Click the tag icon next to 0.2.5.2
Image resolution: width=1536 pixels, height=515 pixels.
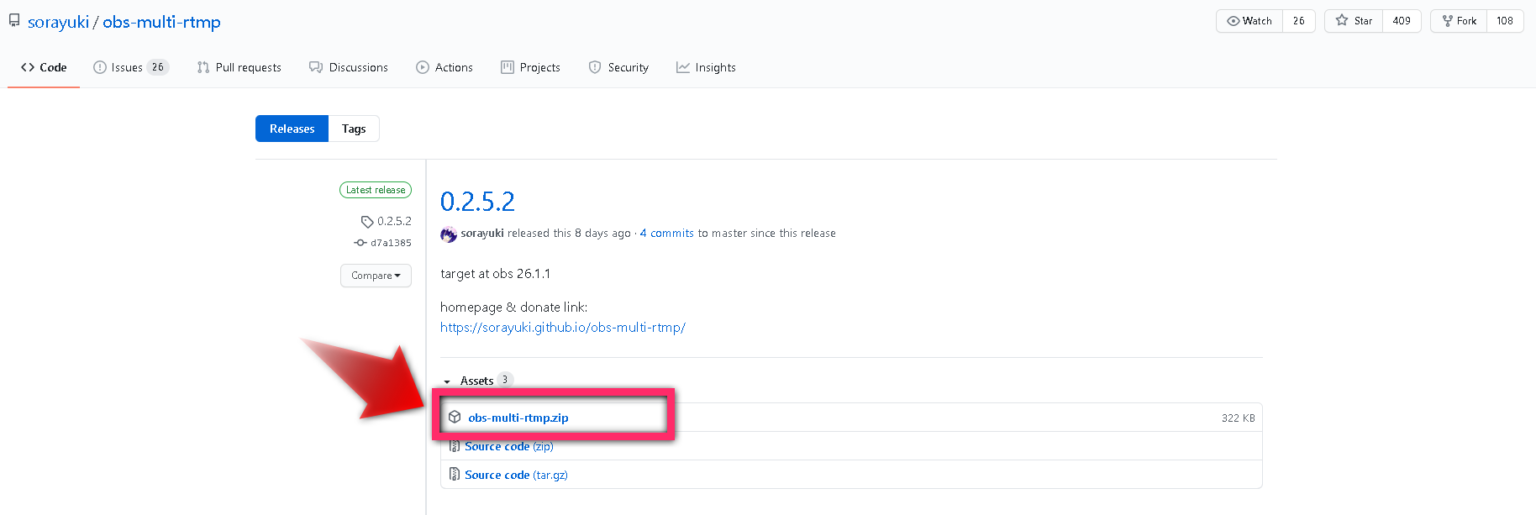click(x=367, y=221)
